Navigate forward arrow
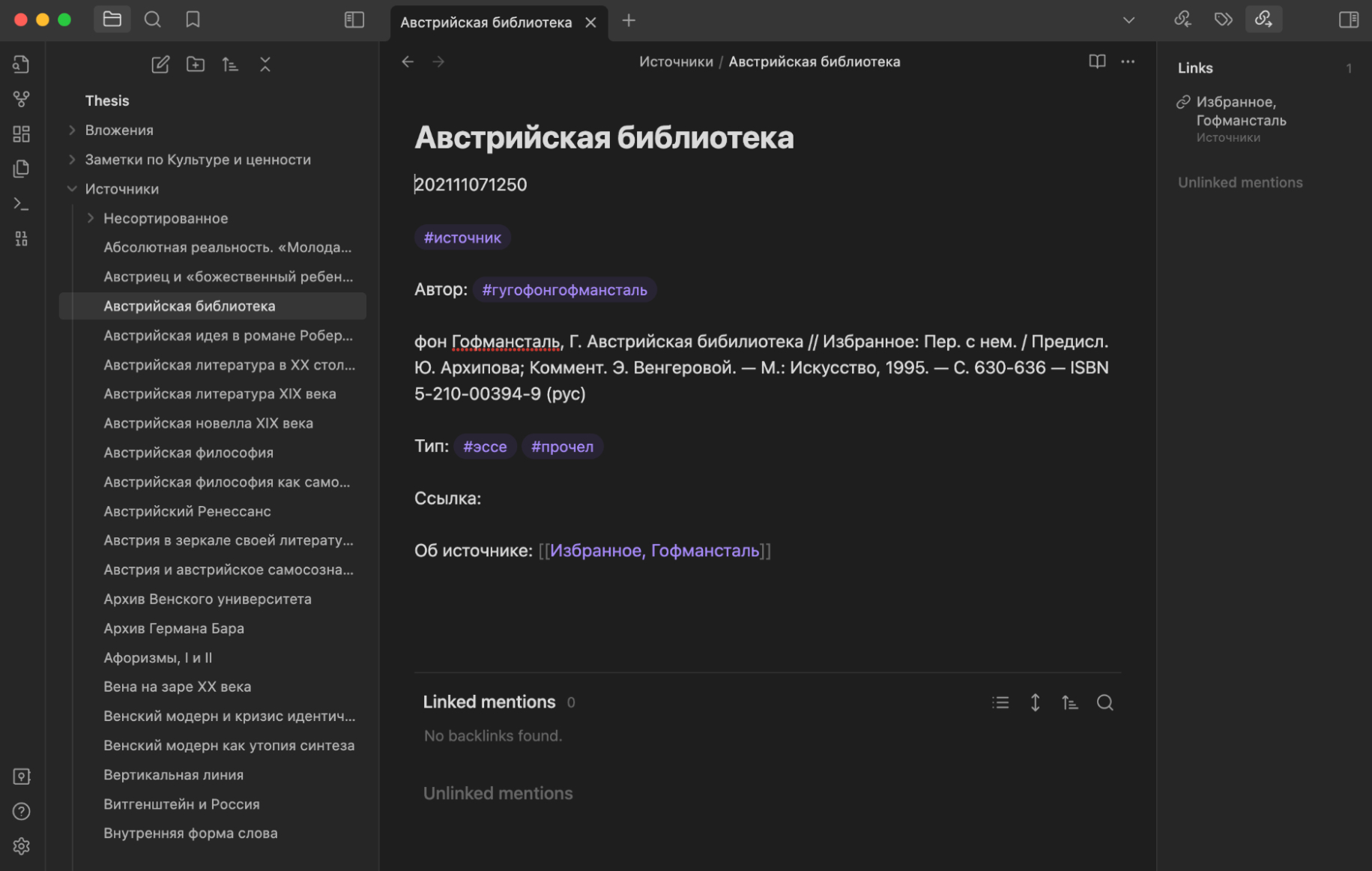 (439, 61)
